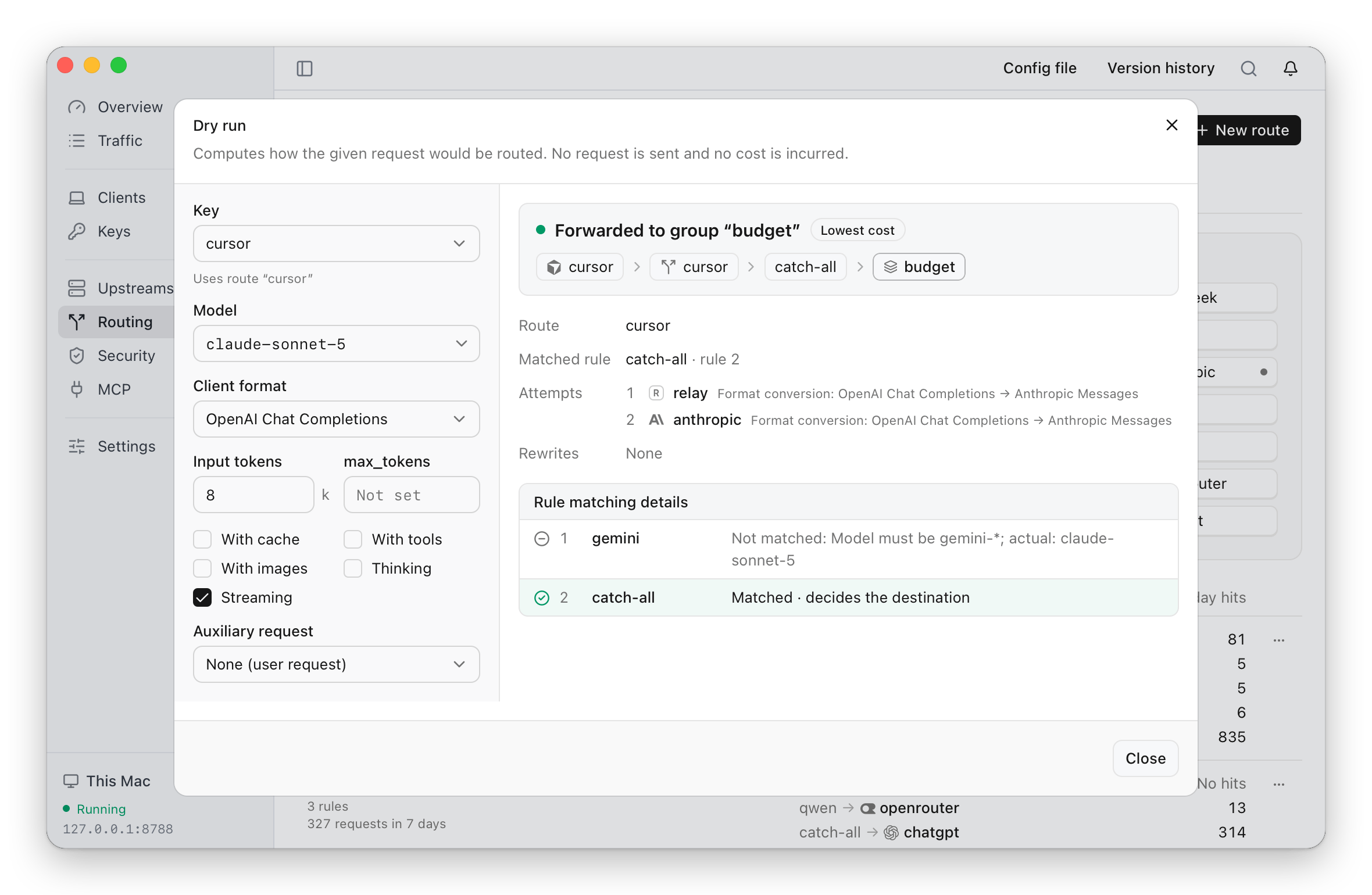Click the Close button in dialog
1372x895 pixels.
[1145, 758]
